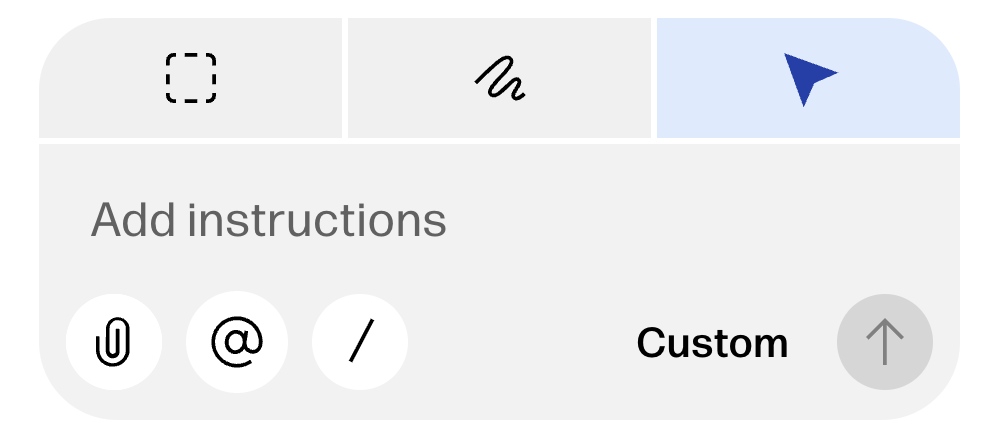This screenshot has width=982, height=444.
Task: Open the @ mentions picker
Action: (237, 343)
